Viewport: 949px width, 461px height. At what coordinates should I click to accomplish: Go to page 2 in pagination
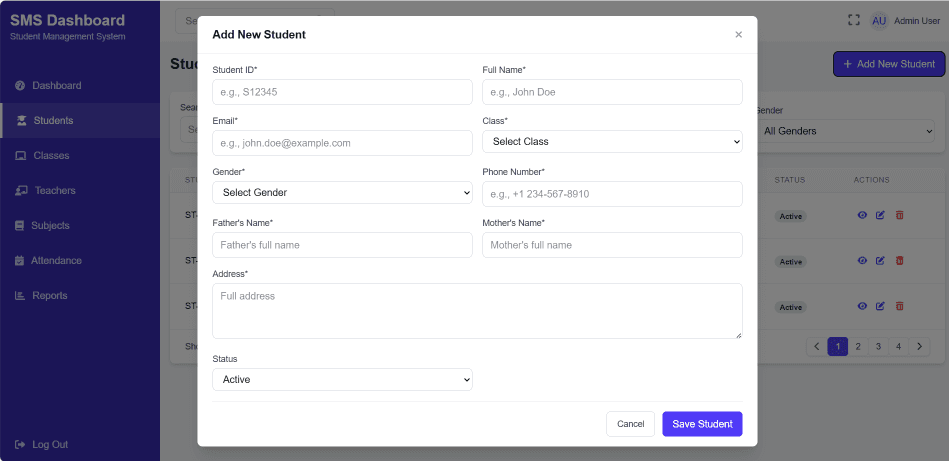click(x=858, y=347)
